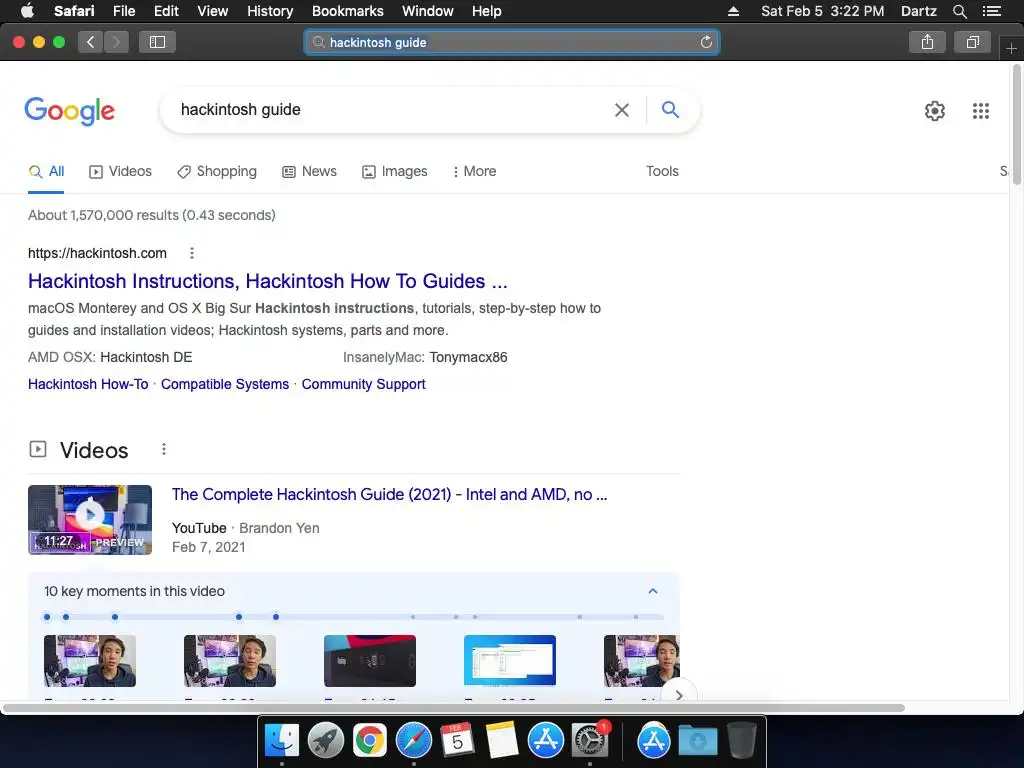Open a new tab with plus button
The image size is (1024, 768).
(1011, 48)
